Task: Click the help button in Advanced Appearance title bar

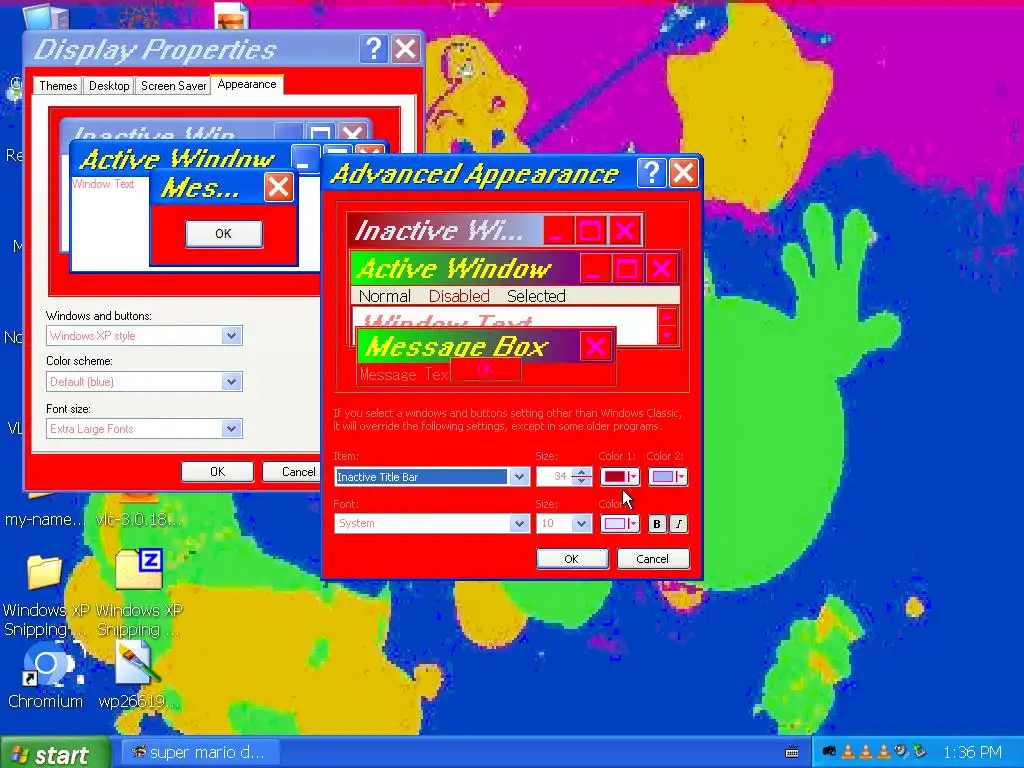Action: click(651, 173)
